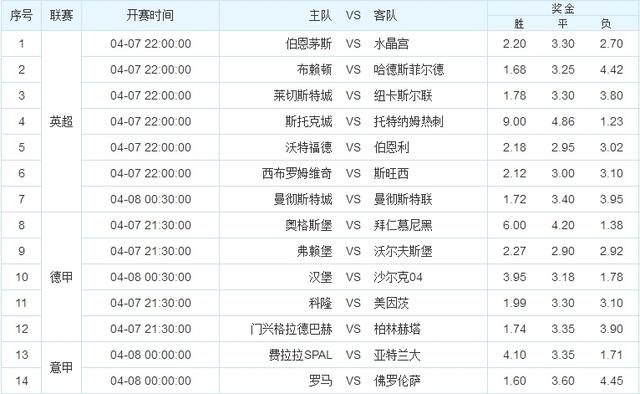Open the 佛罗伦萨 team link

pos(397,381)
